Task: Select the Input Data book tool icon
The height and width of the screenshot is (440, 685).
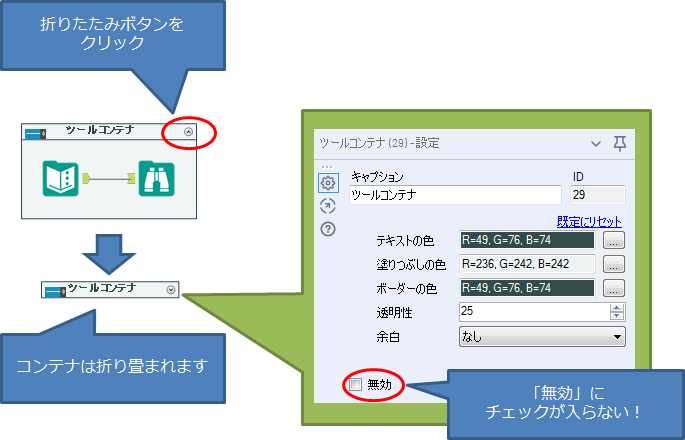Action: [x=61, y=178]
